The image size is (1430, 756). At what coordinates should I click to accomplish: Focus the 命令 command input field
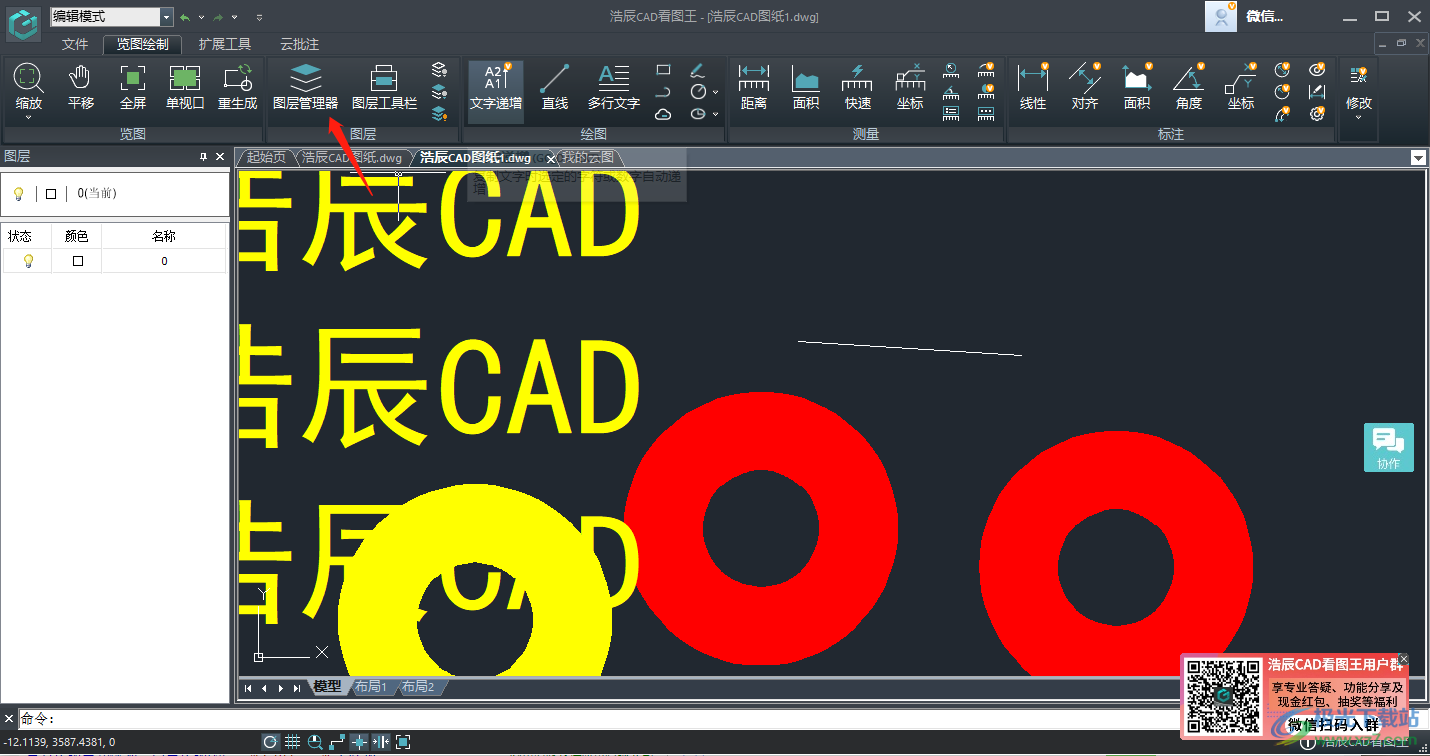[x=600, y=719]
